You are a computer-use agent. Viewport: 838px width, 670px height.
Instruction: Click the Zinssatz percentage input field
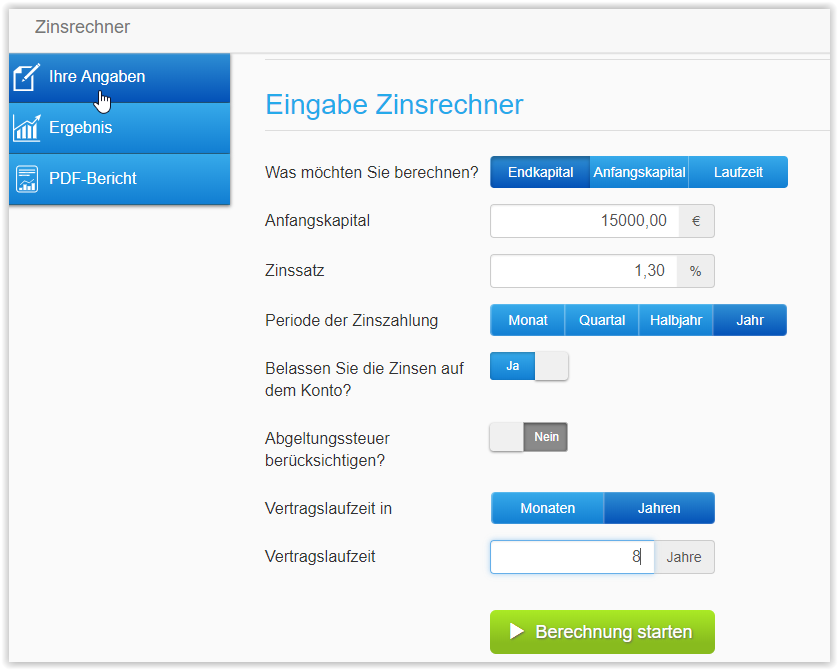(x=584, y=271)
